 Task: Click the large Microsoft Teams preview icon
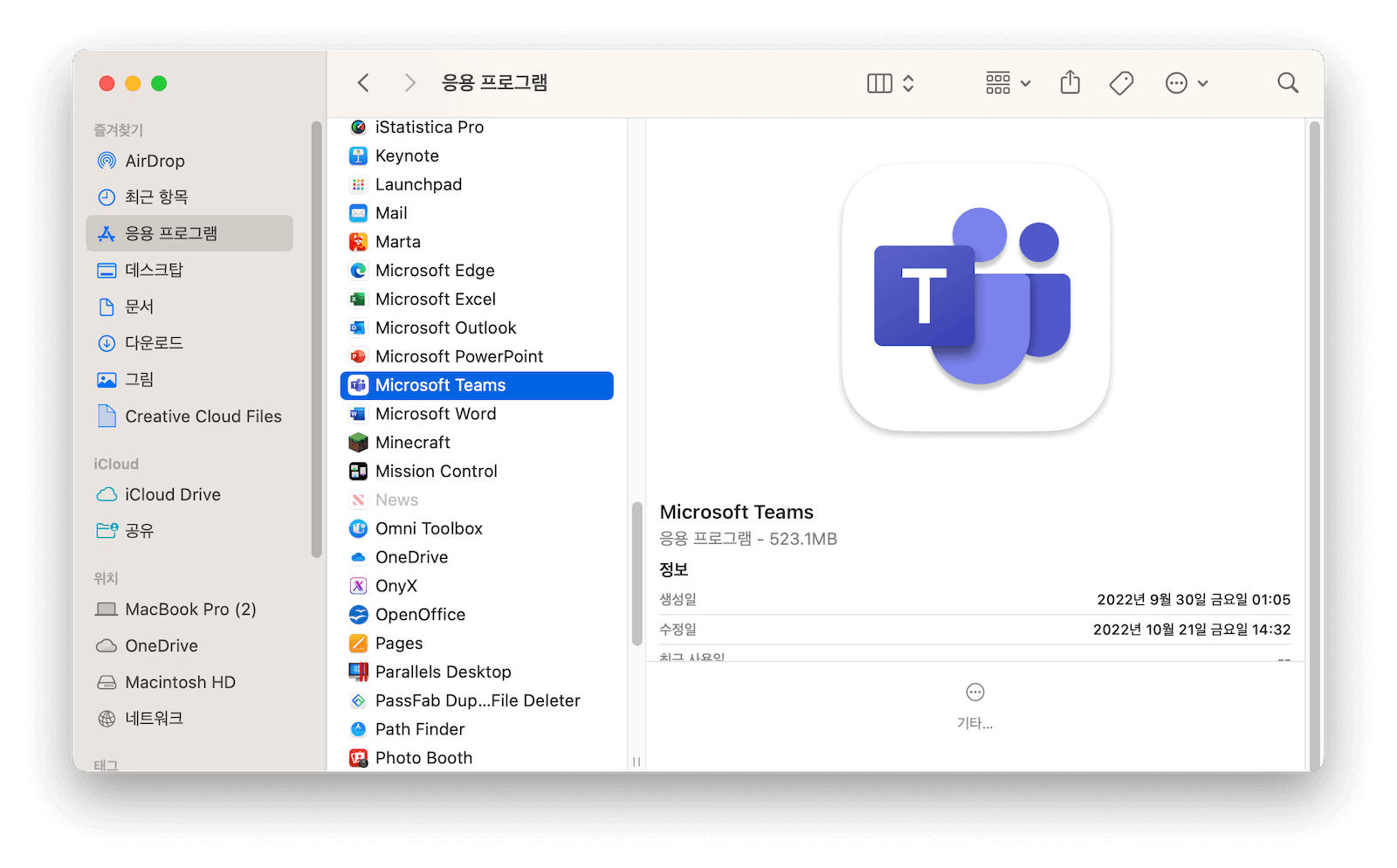coord(975,297)
